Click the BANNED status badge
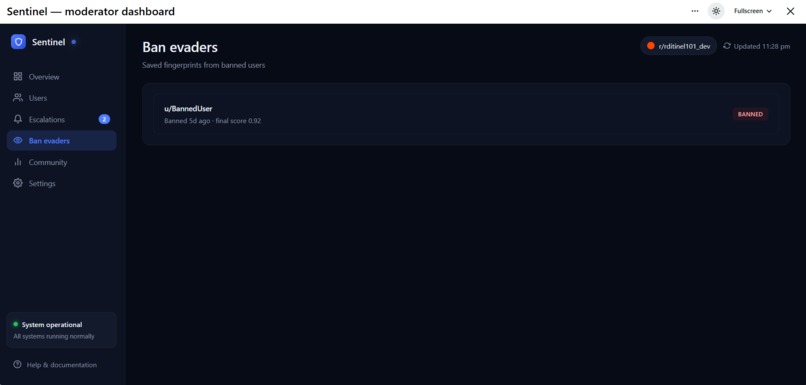The image size is (806, 385). click(x=750, y=114)
